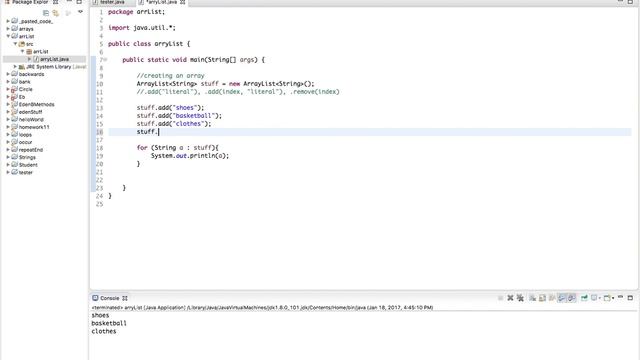Click the Terminate button in Console toolbar
The height and width of the screenshot is (360, 640).
click(500, 298)
